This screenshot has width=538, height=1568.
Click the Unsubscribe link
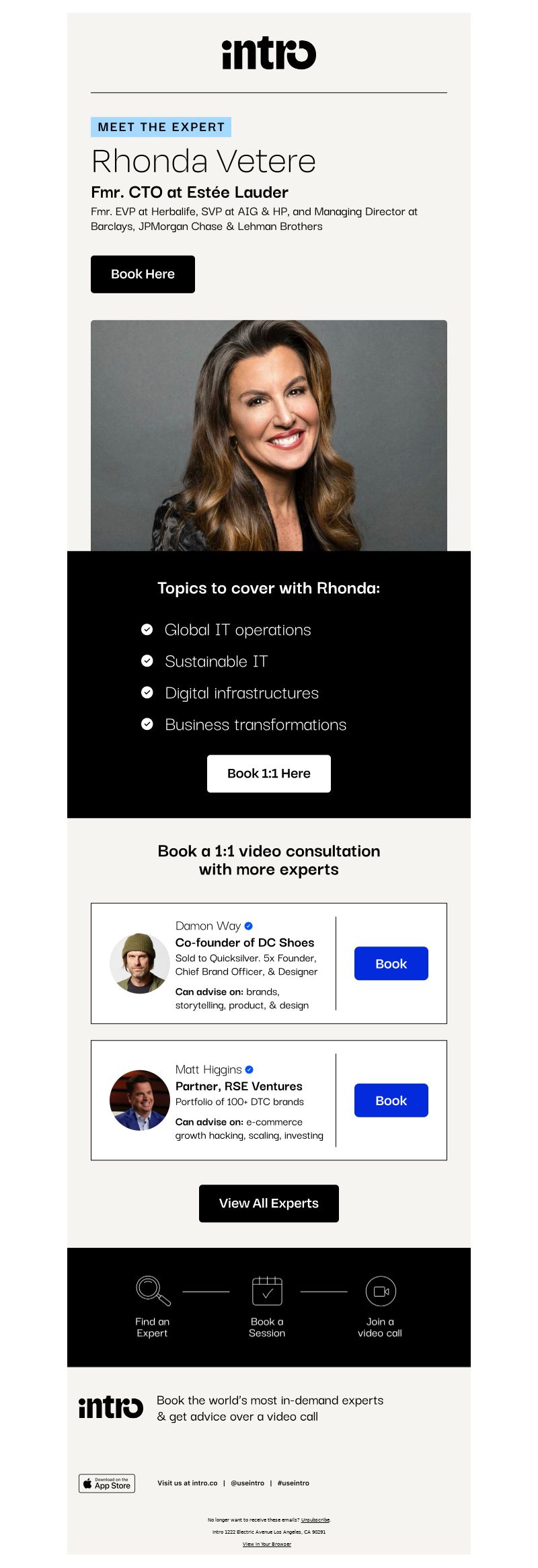[x=315, y=1520]
